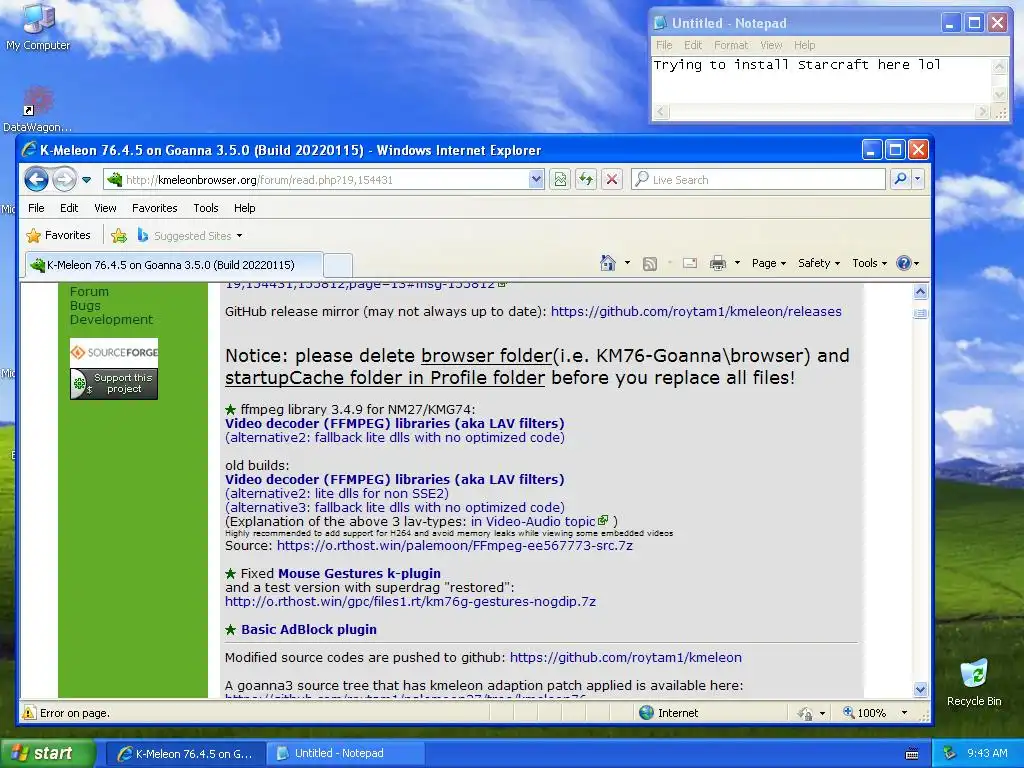Click the Compatibility View icon
Image resolution: width=1024 pixels, height=768 pixels.
[560, 179]
